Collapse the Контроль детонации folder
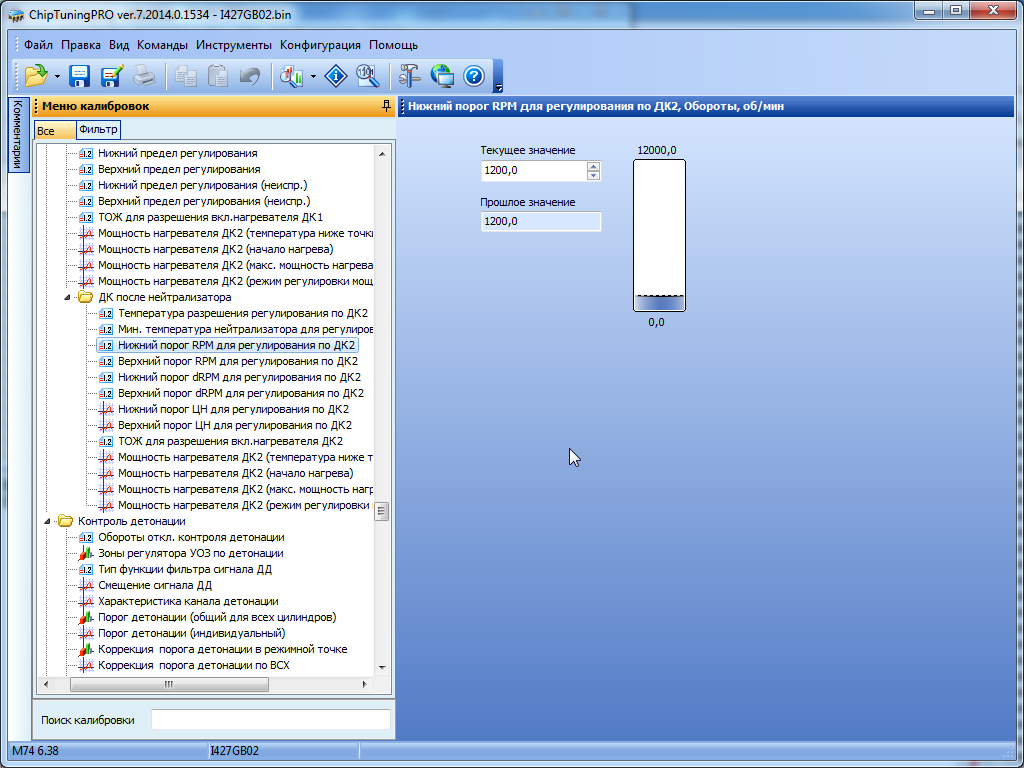This screenshot has height=768, width=1024. [47, 521]
